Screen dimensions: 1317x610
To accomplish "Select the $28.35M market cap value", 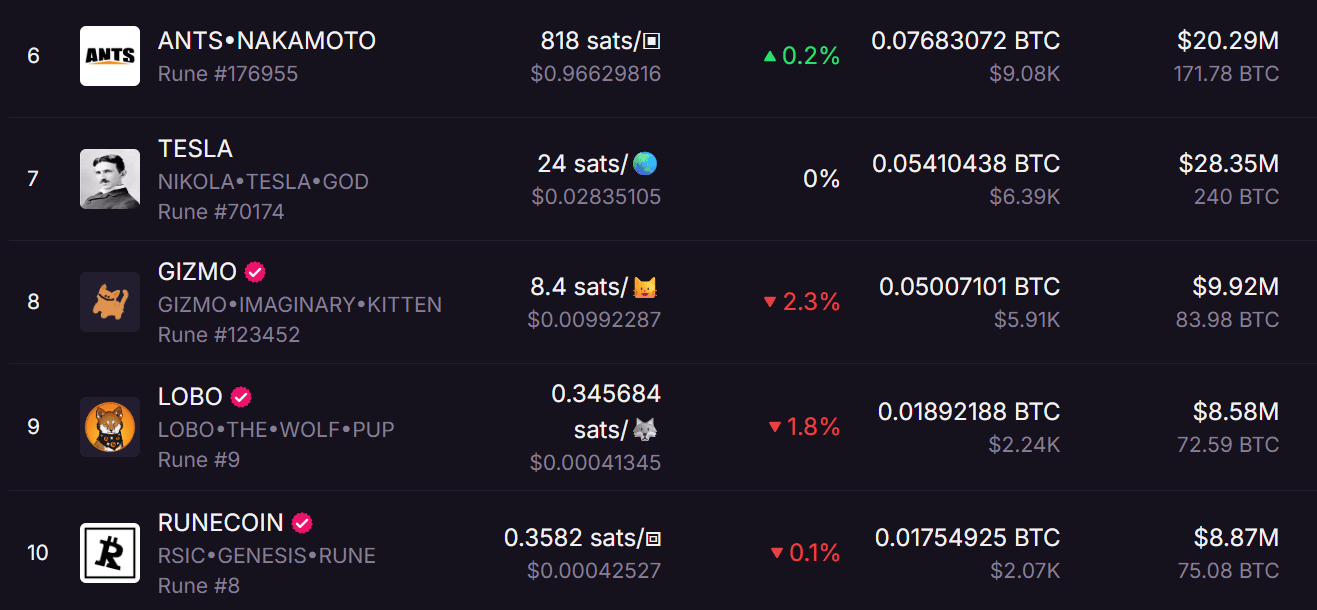I will 1229,164.
